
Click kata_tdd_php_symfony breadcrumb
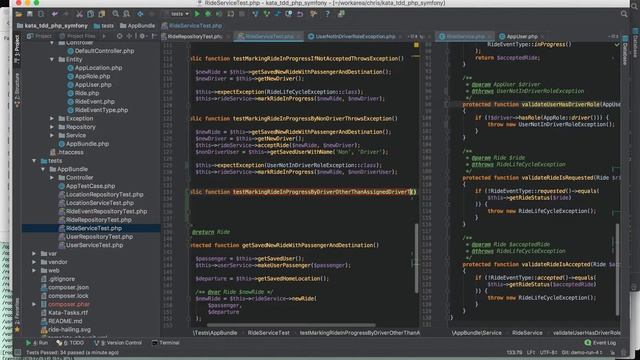tap(52, 26)
